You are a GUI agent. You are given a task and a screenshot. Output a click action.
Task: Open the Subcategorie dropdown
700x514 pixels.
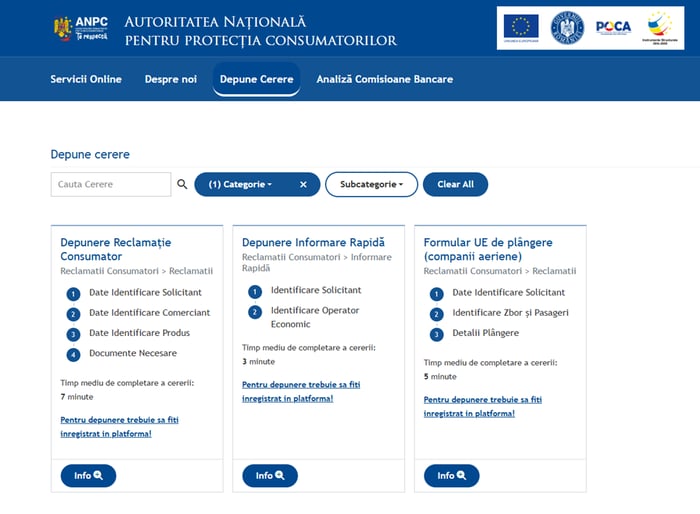[x=371, y=184]
